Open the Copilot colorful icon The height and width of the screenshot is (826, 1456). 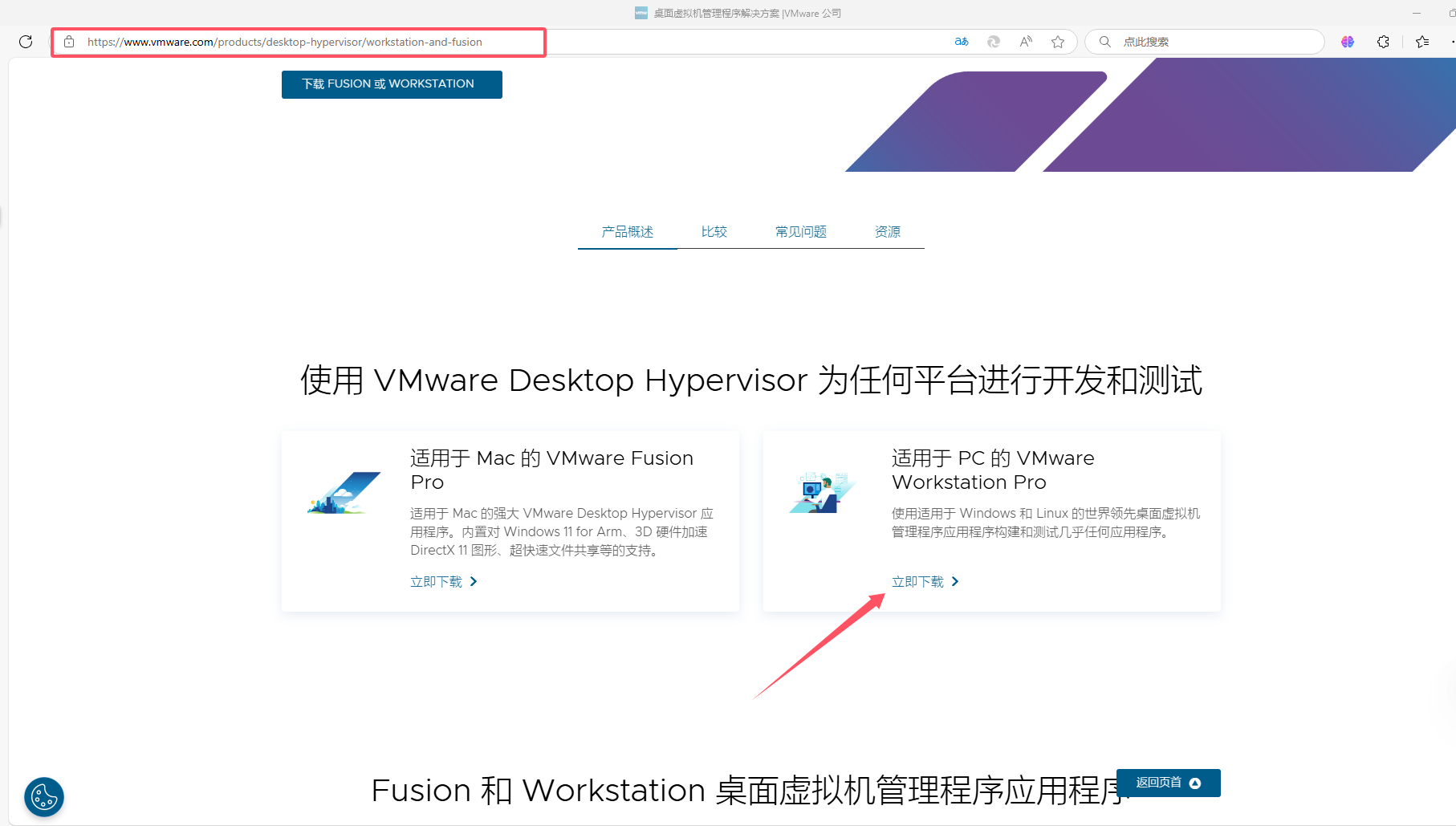coord(1348,42)
